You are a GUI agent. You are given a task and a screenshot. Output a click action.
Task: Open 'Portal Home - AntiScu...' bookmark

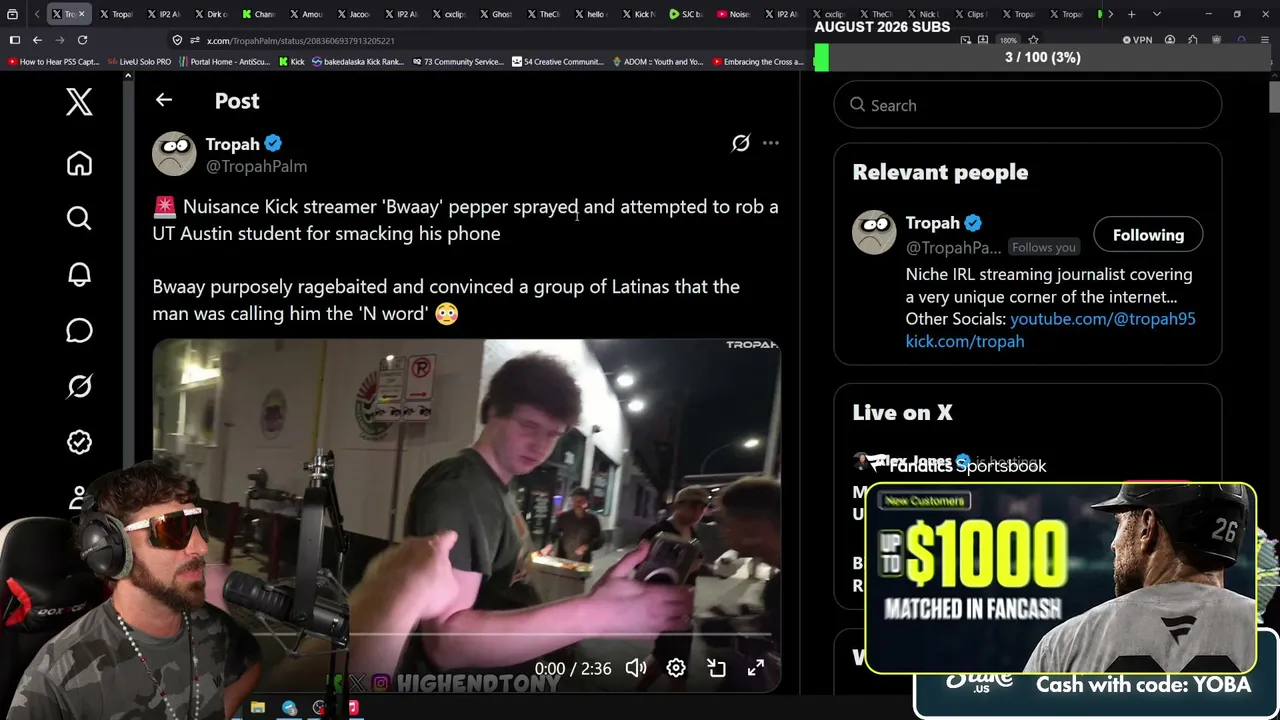[x=224, y=62]
